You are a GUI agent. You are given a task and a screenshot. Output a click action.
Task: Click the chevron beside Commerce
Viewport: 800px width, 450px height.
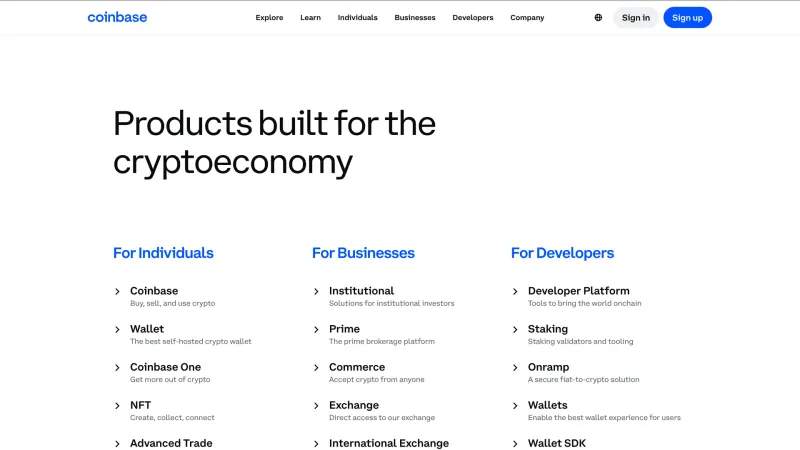coord(316,367)
